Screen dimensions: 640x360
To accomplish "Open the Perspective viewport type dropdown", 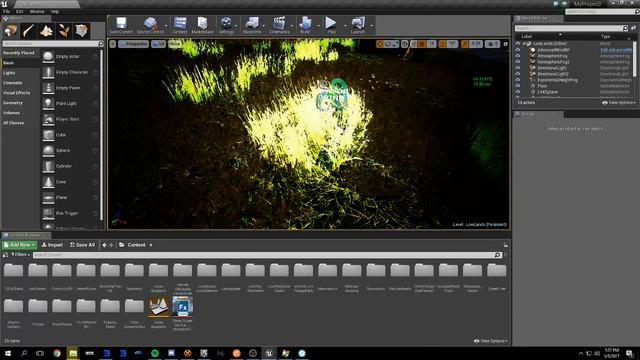I will (x=133, y=44).
